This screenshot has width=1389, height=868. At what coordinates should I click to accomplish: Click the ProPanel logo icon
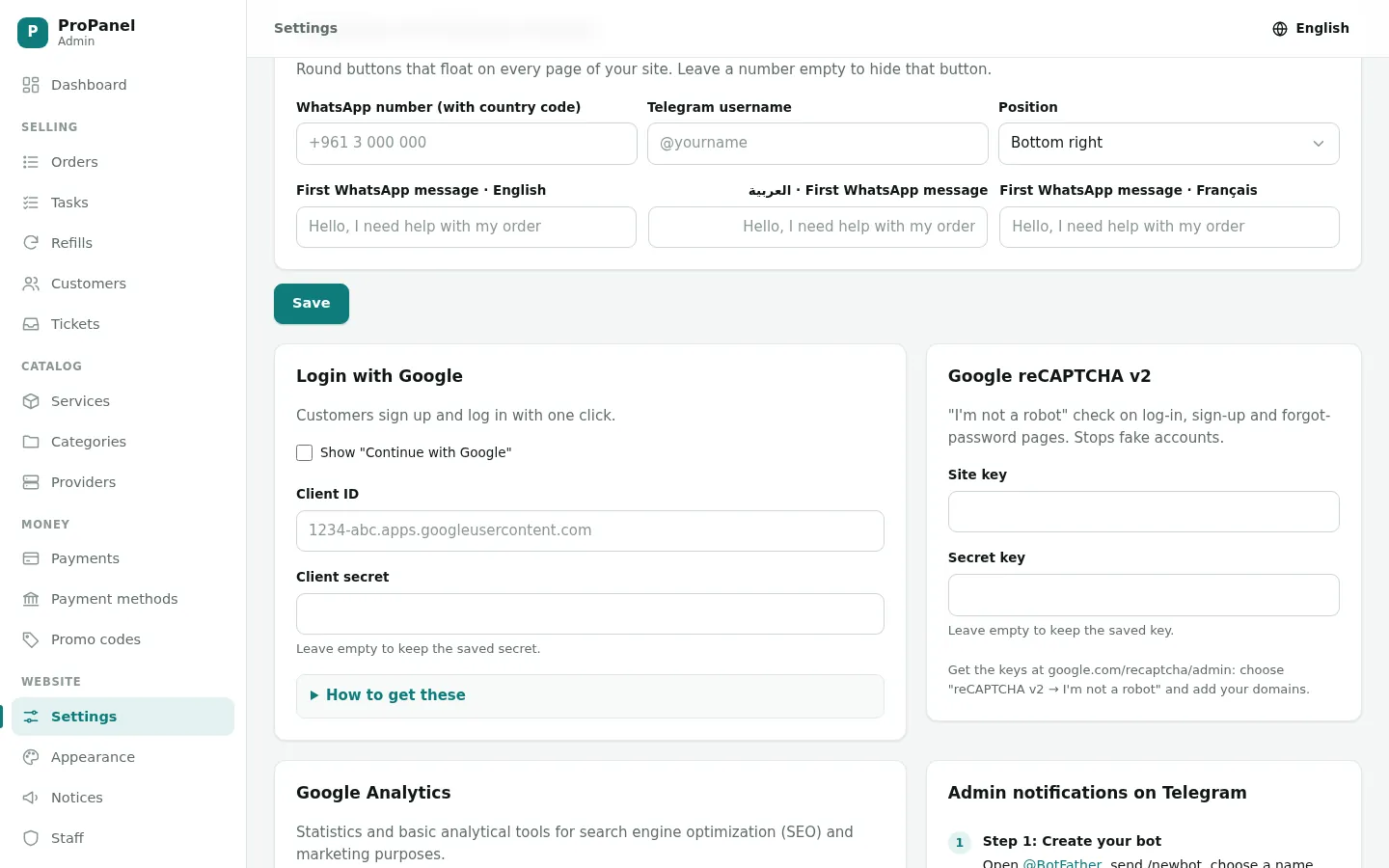coord(33,33)
